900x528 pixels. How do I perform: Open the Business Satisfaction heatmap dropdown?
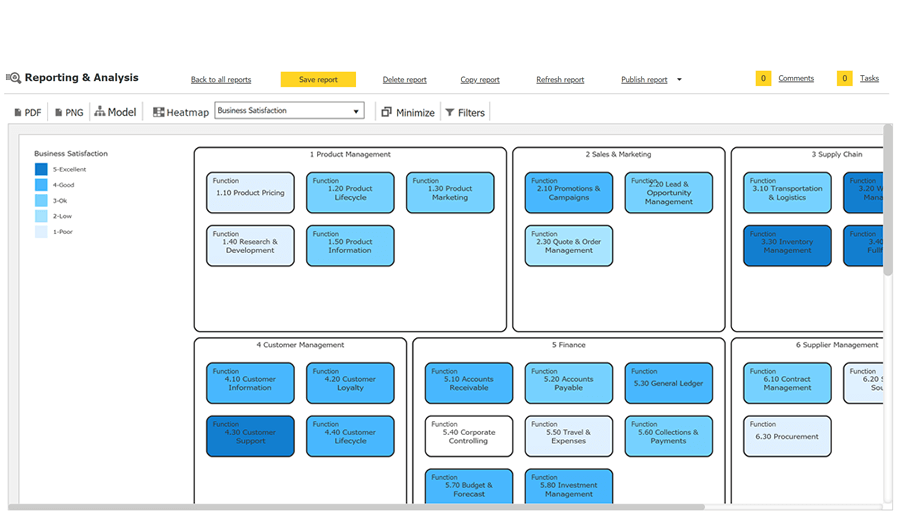point(289,111)
